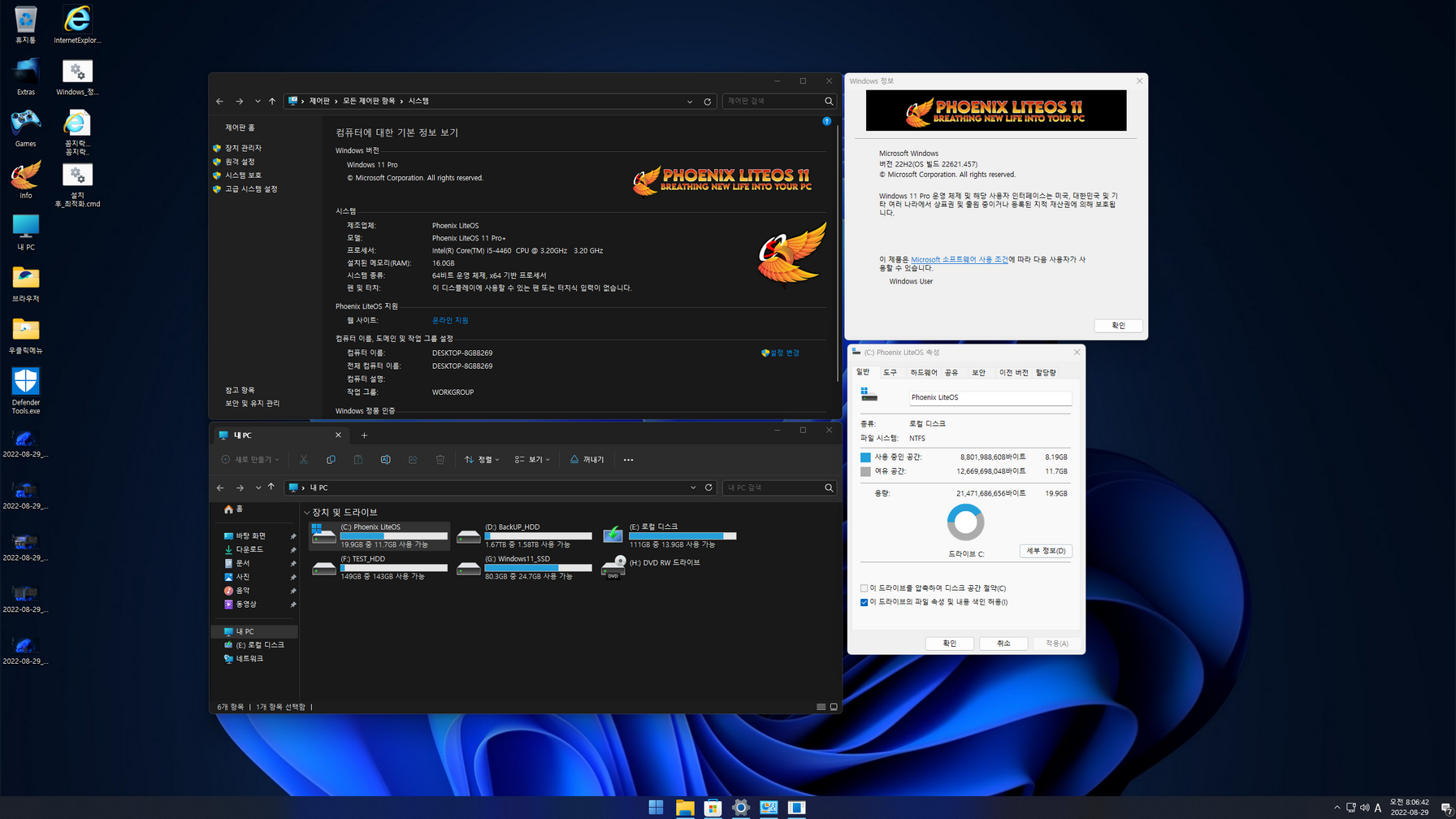1456x819 pixels.
Task: Open 내 PC address bar history dropdown
Action: (693, 487)
